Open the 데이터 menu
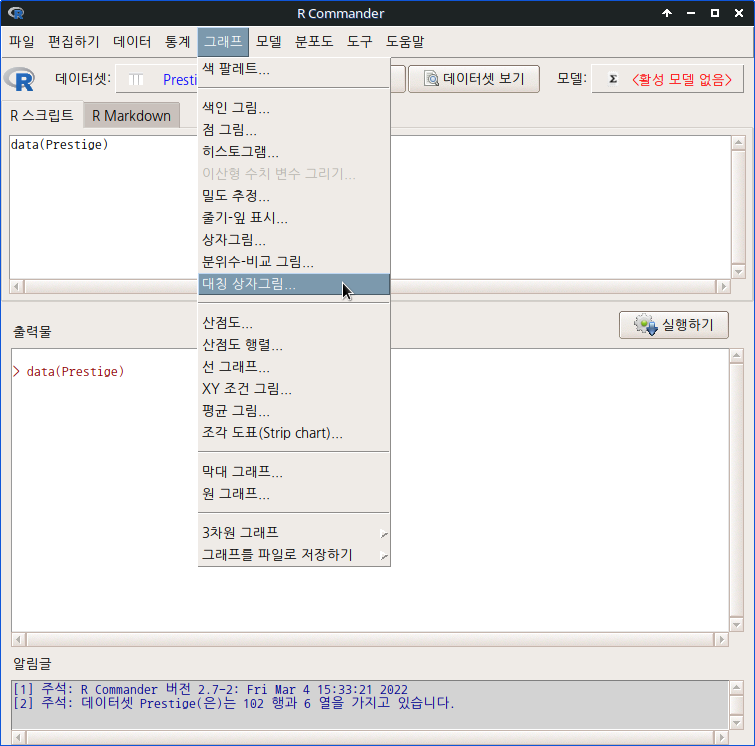 (132, 41)
